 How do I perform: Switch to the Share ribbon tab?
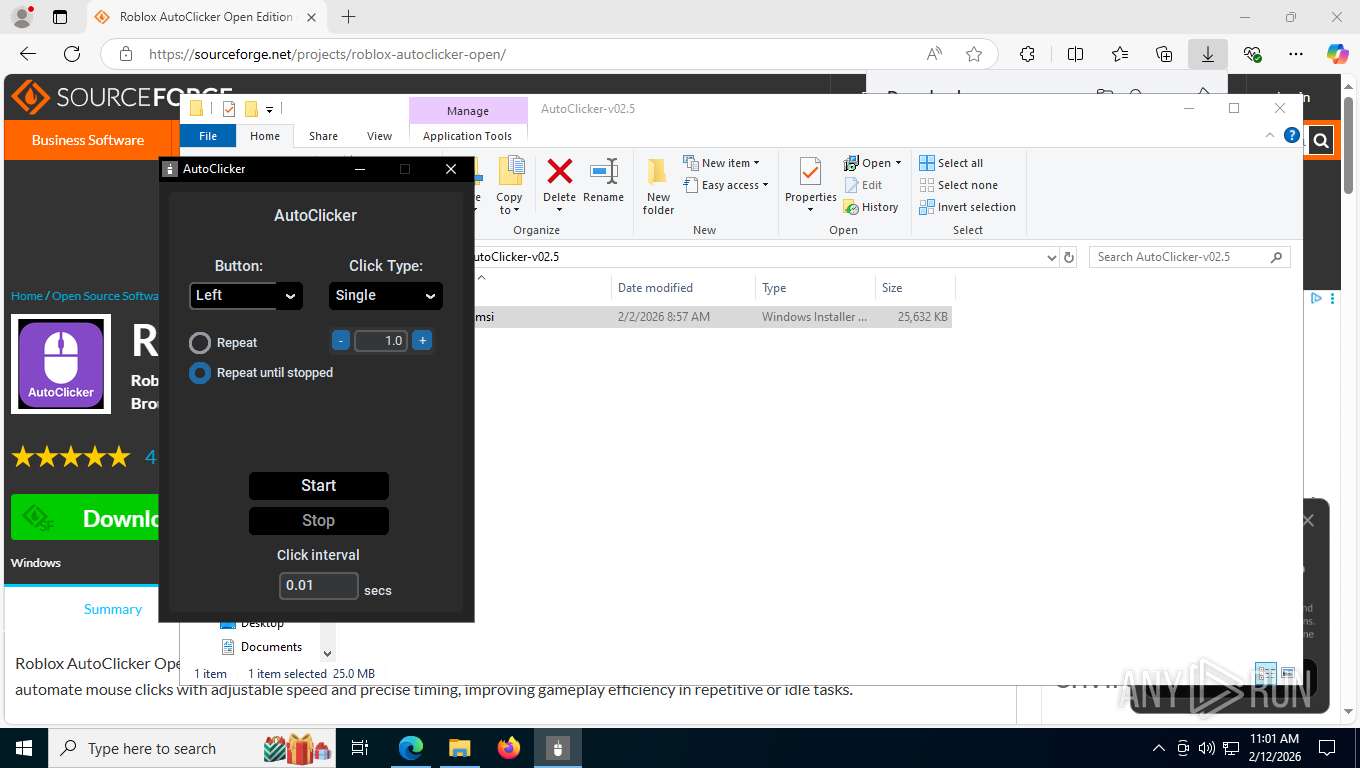tap(323, 136)
